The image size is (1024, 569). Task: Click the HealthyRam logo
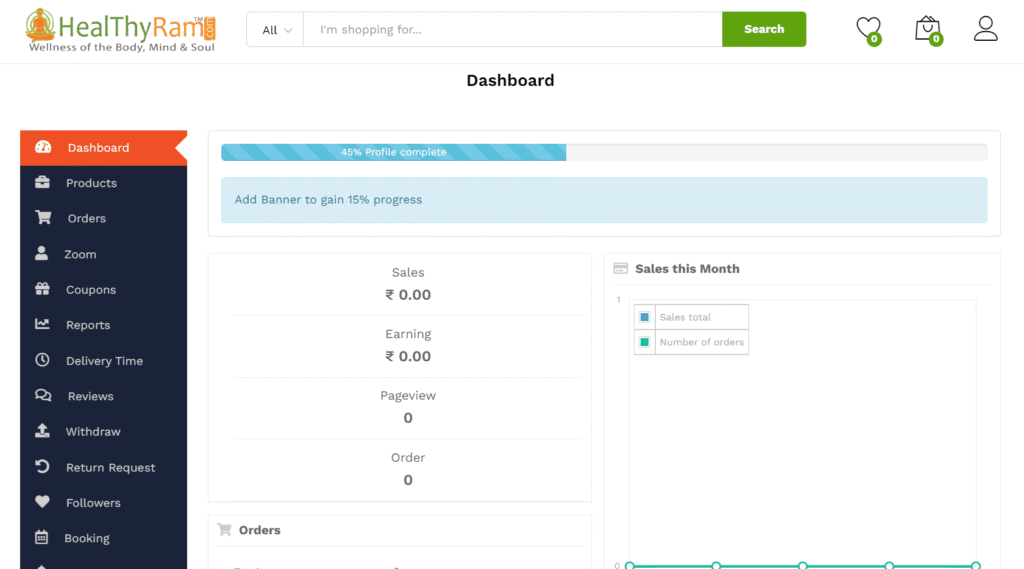[121, 30]
